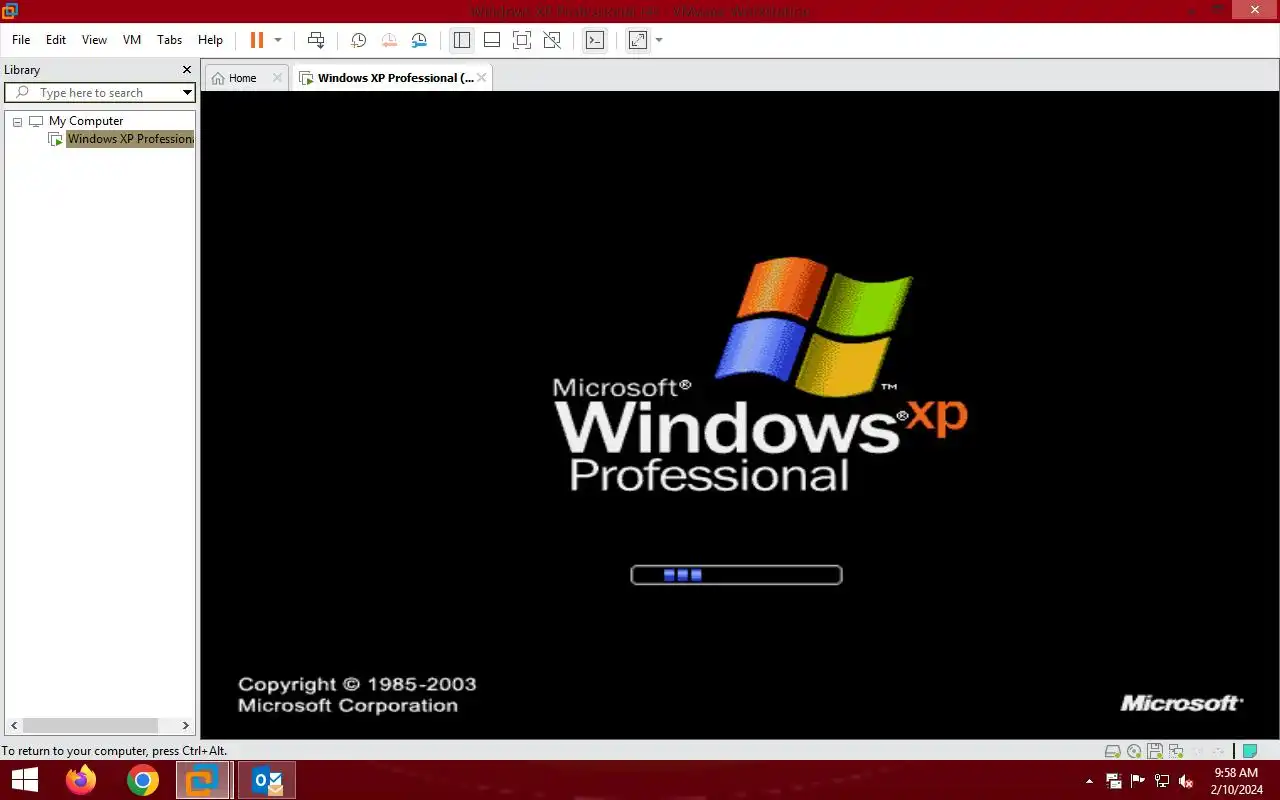The width and height of the screenshot is (1280, 800).
Task: Switch to the Home tab
Action: tap(242, 78)
